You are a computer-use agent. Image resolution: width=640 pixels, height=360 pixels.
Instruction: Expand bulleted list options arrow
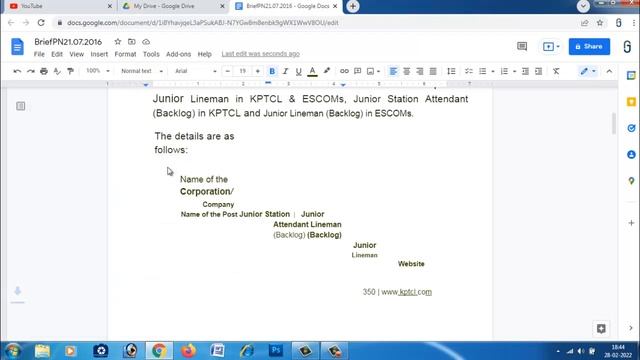[x=493, y=71]
